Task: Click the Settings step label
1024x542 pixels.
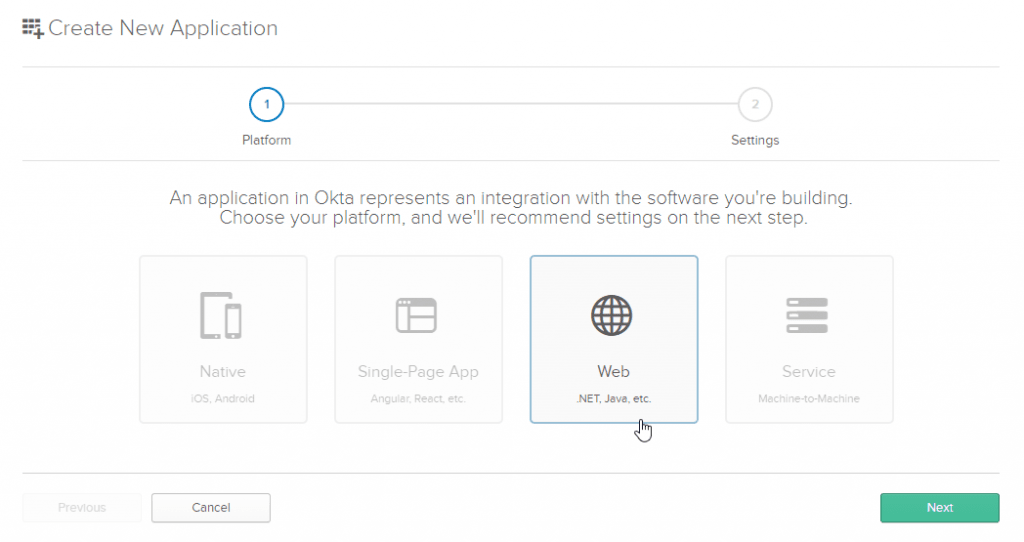Action: click(x=755, y=140)
